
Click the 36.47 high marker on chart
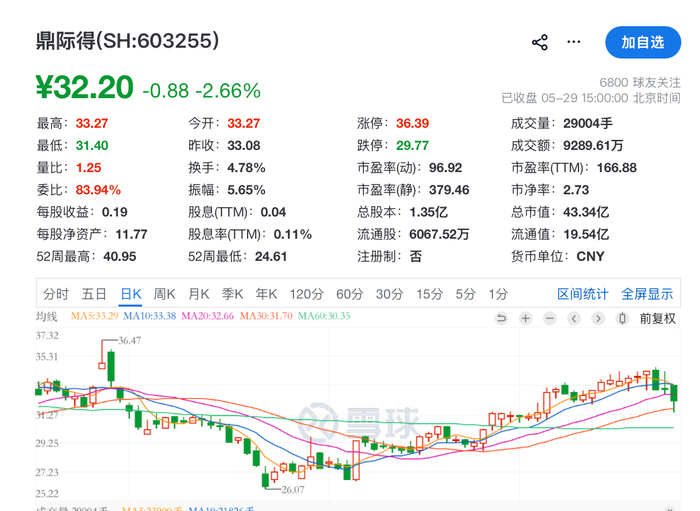[x=129, y=341]
